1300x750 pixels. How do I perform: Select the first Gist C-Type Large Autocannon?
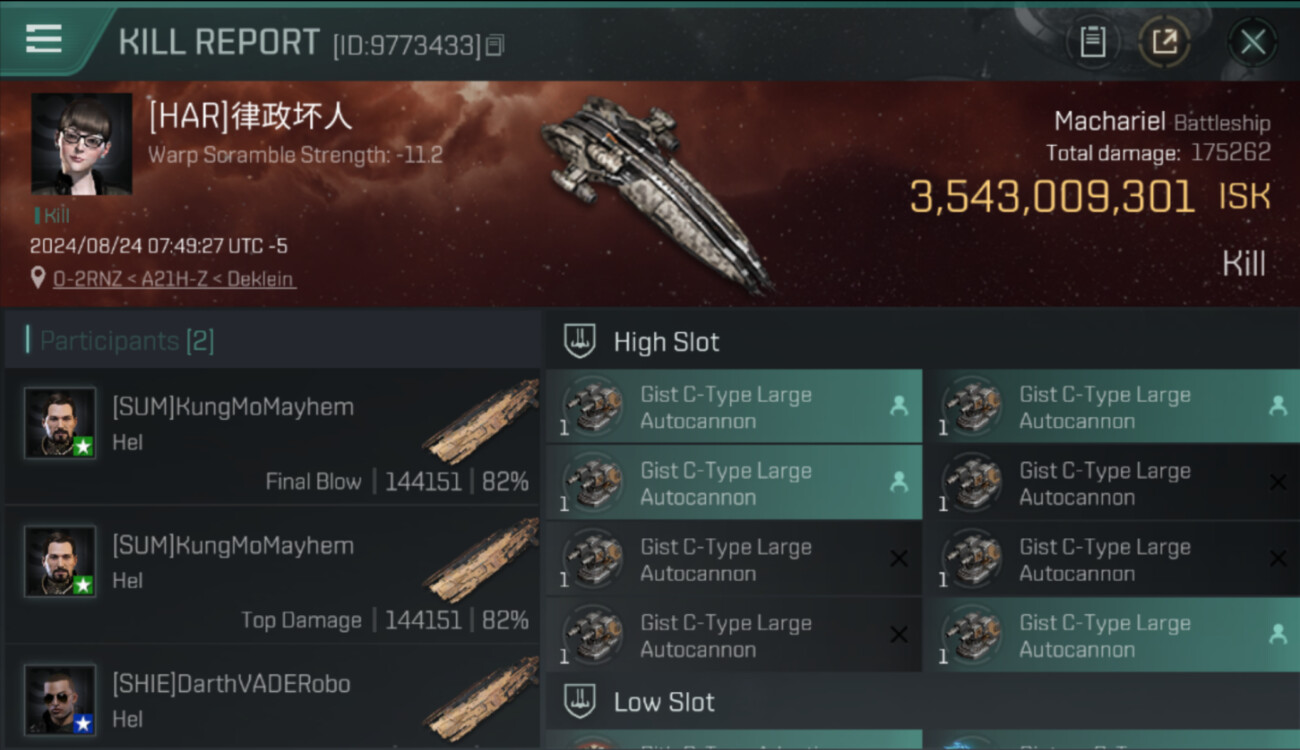click(733, 407)
